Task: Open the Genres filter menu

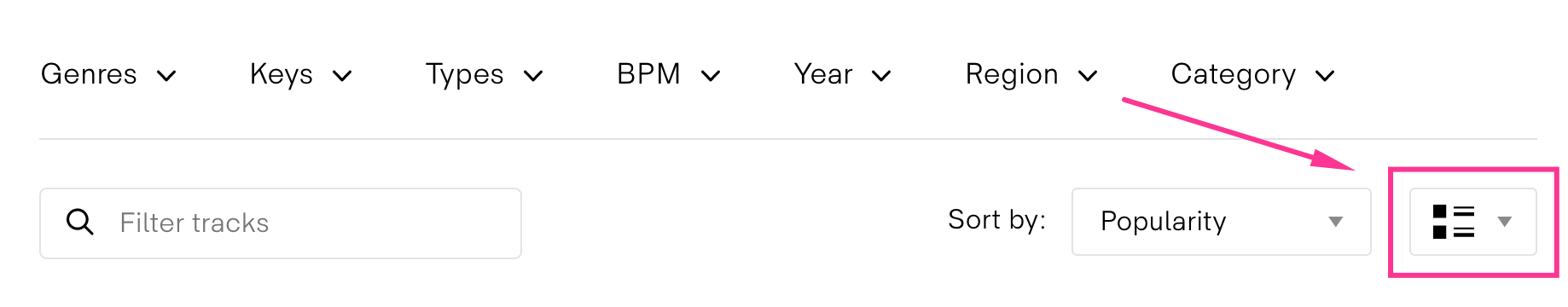Action: (89, 74)
